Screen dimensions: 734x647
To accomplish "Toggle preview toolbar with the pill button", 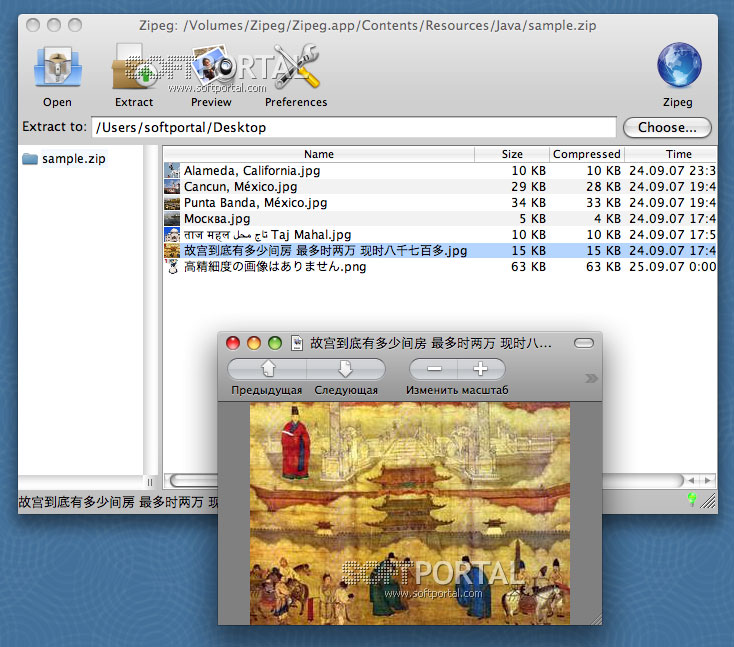I will (x=584, y=343).
